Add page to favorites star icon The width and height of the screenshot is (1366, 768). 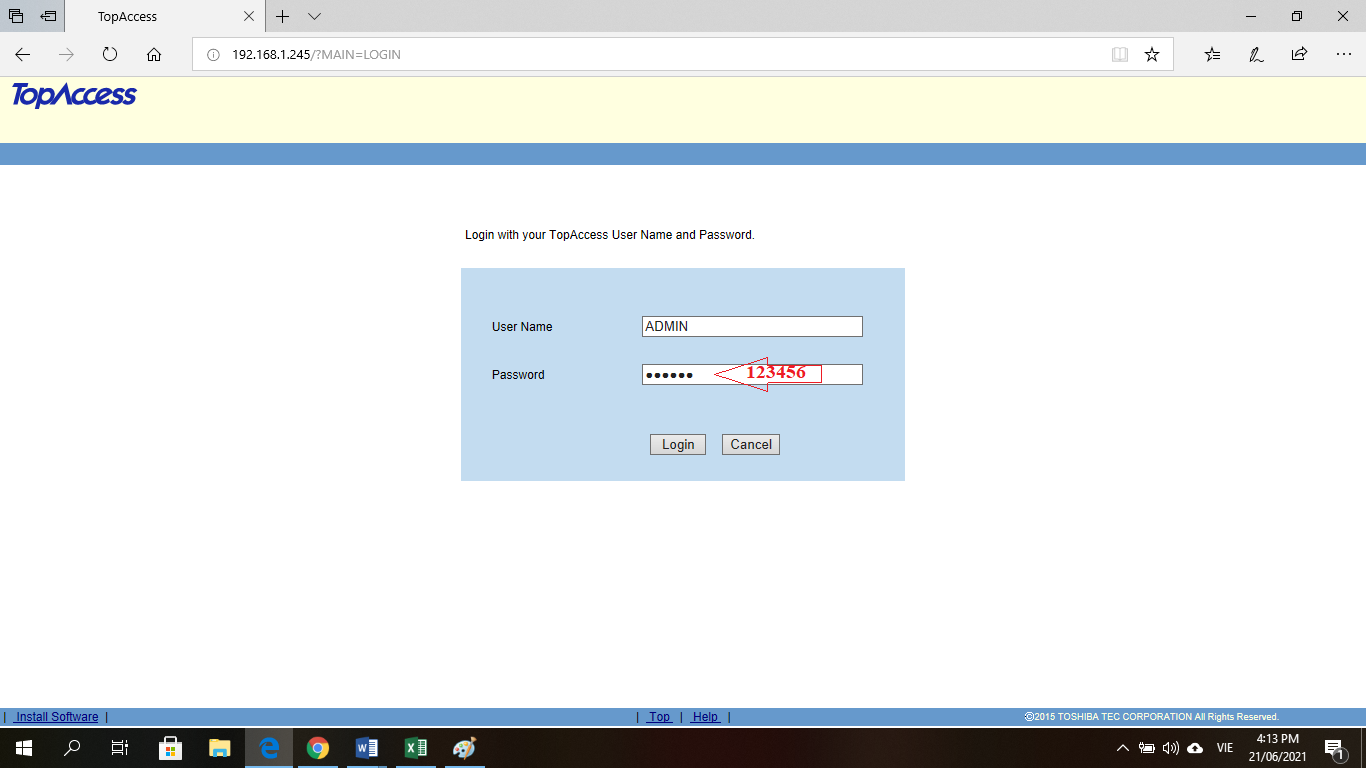point(1152,55)
